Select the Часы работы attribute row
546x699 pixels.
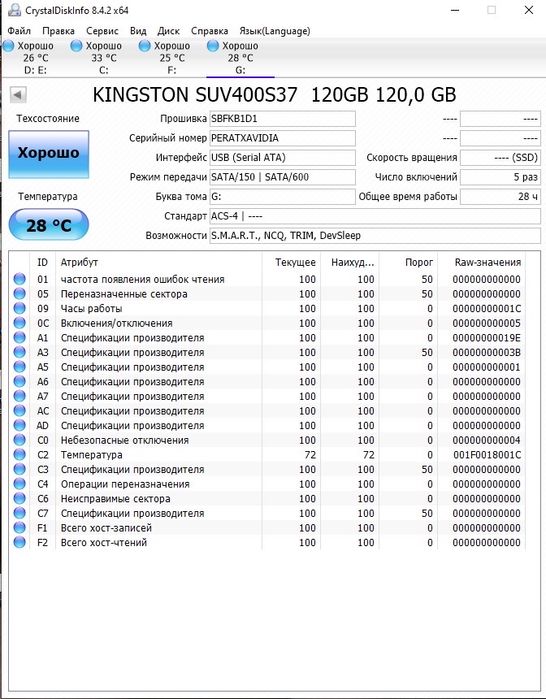click(267, 308)
